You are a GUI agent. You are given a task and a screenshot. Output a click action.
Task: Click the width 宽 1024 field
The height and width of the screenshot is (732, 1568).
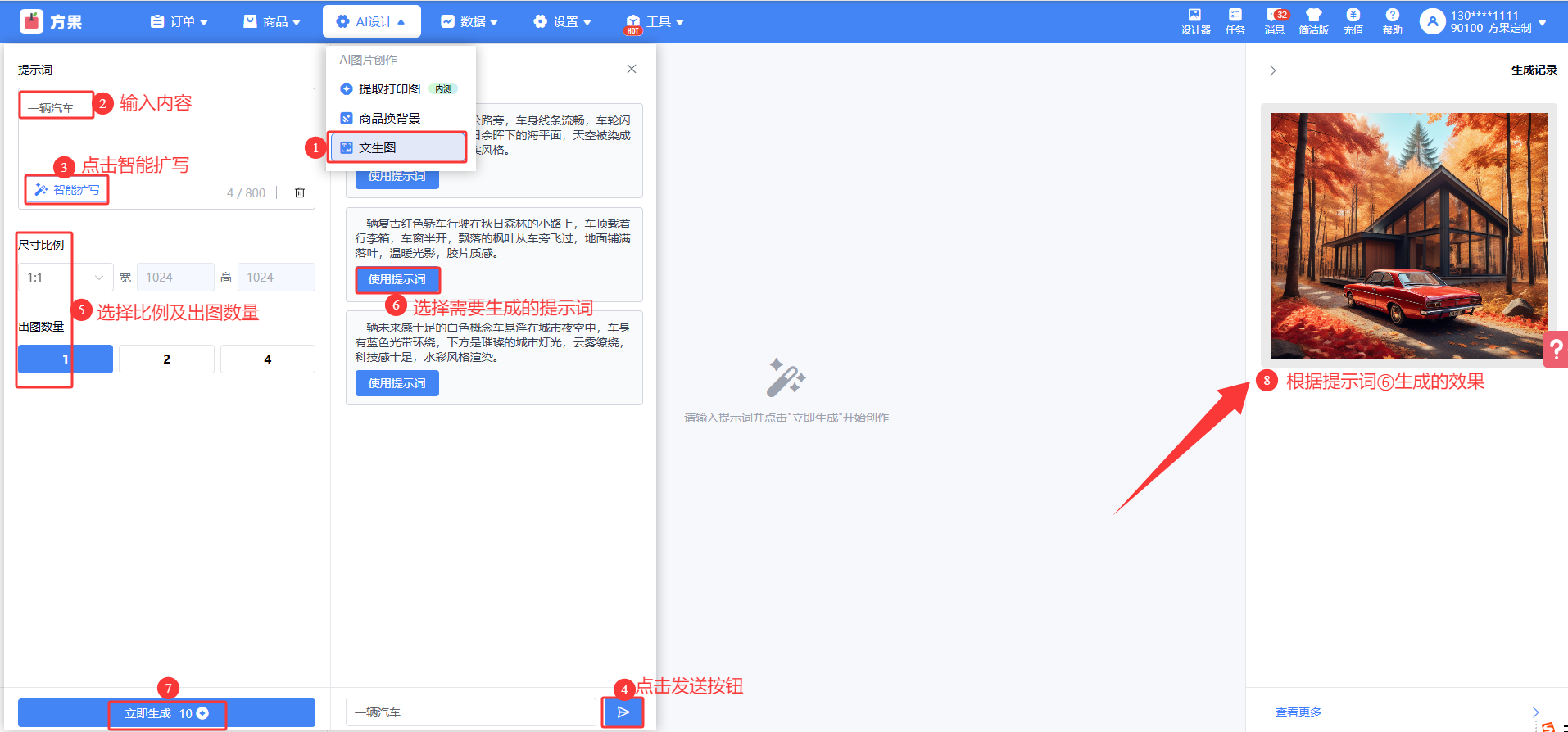pos(175,278)
